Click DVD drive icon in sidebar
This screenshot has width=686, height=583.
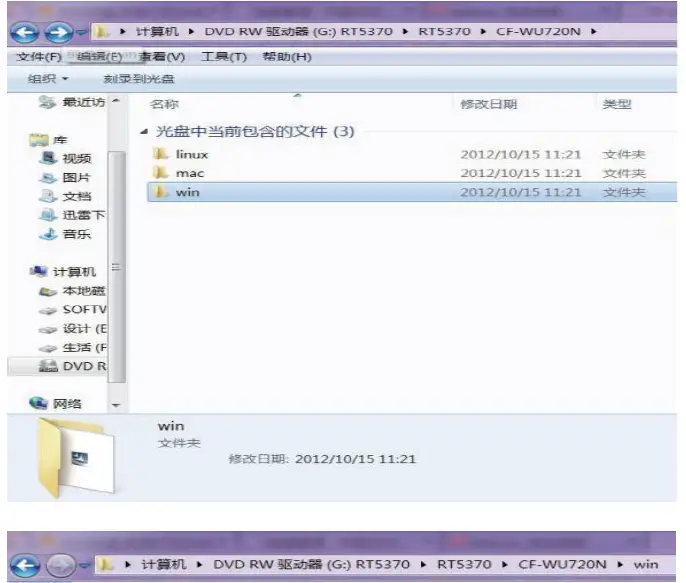pyautogui.click(x=48, y=366)
